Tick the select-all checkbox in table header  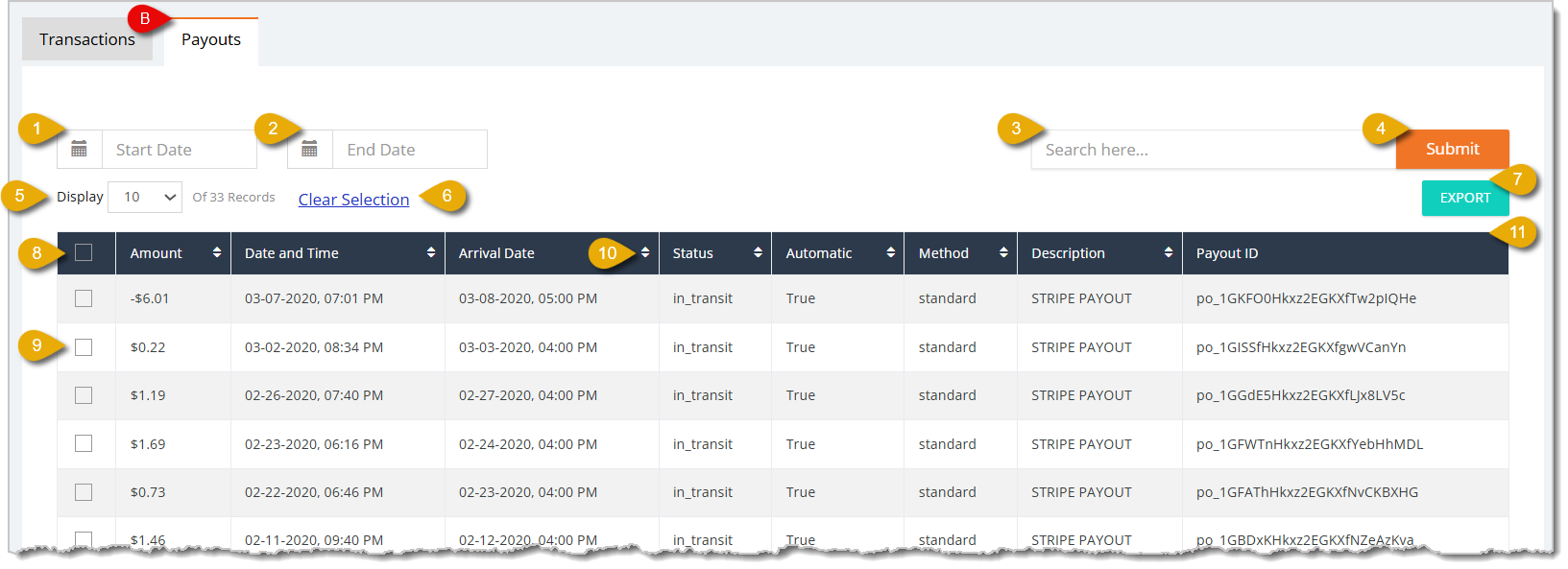84,252
